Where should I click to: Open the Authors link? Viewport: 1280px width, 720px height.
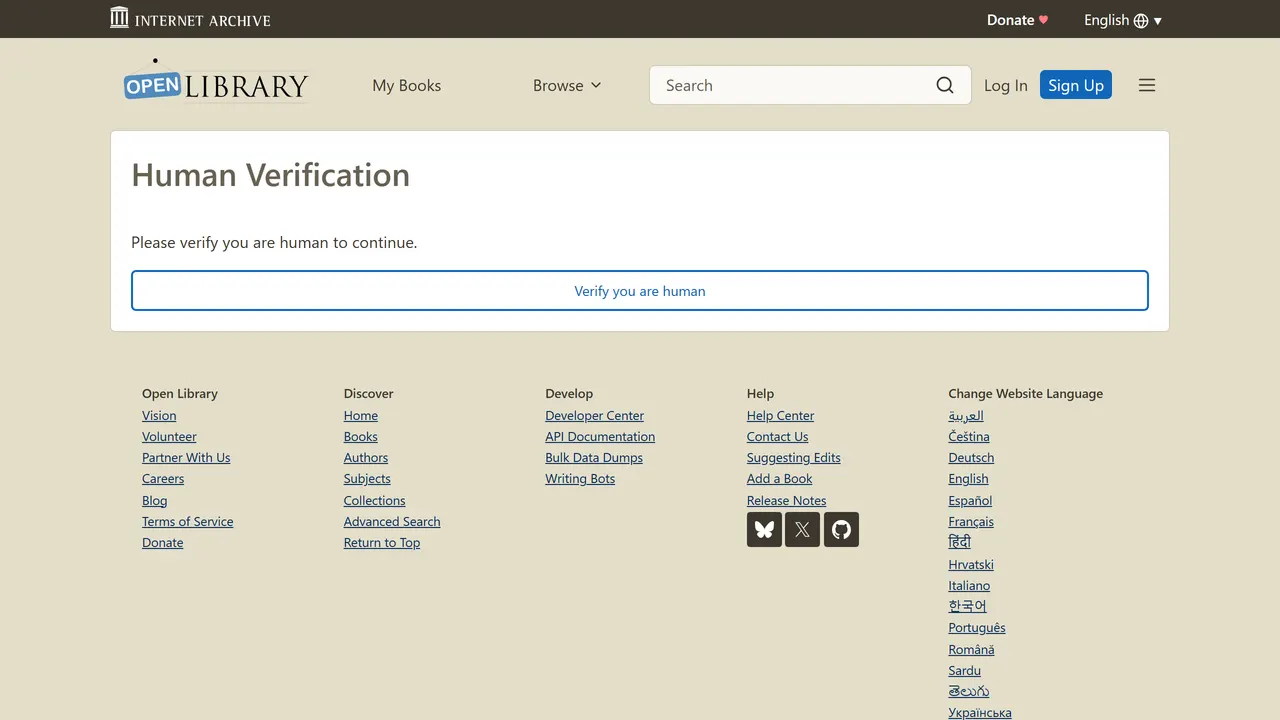[x=366, y=458]
